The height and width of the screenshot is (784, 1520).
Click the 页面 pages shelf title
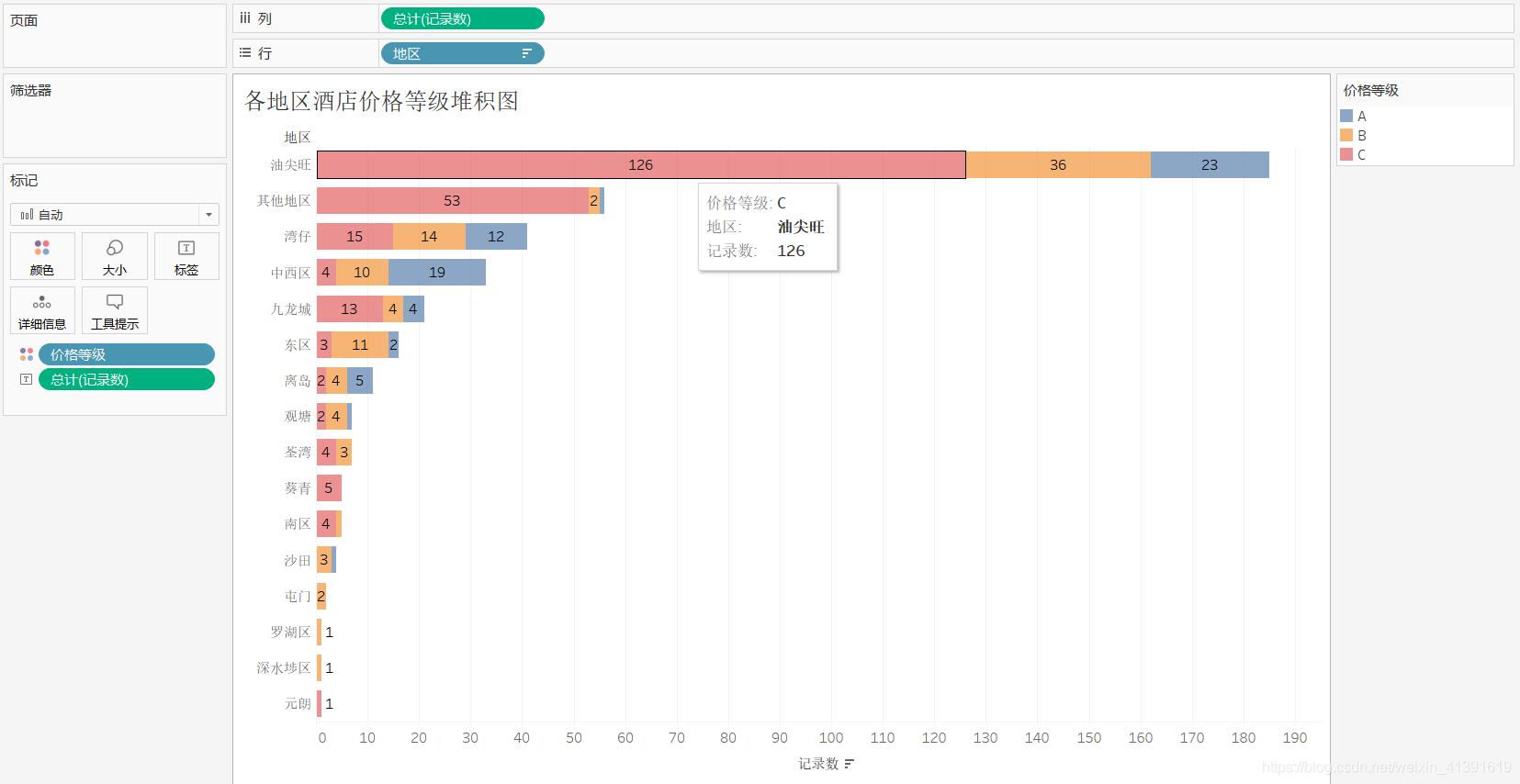(24, 20)
